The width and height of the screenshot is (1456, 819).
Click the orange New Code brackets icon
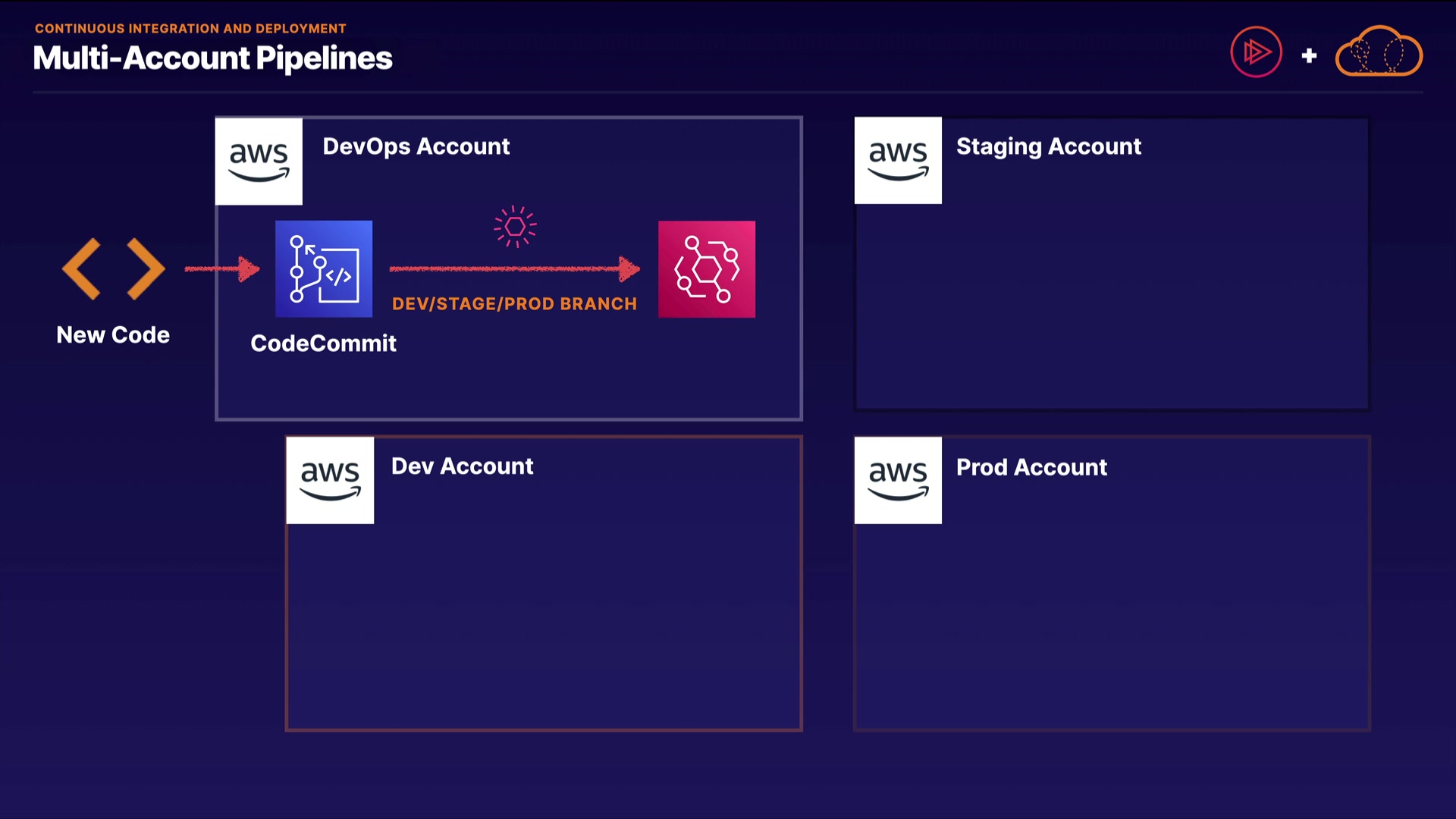point(114,269)
